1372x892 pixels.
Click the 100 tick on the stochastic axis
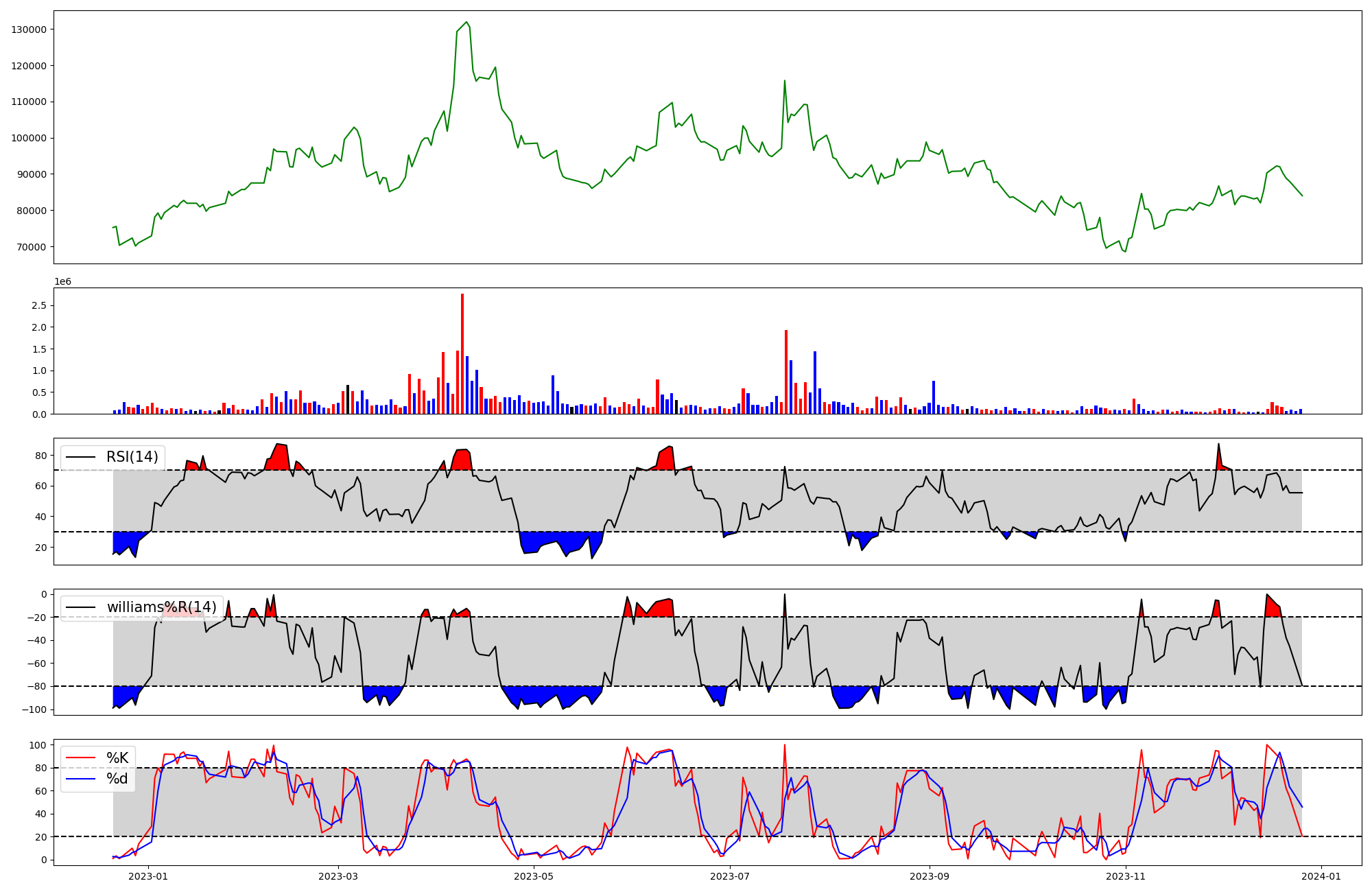pos(38,745)
